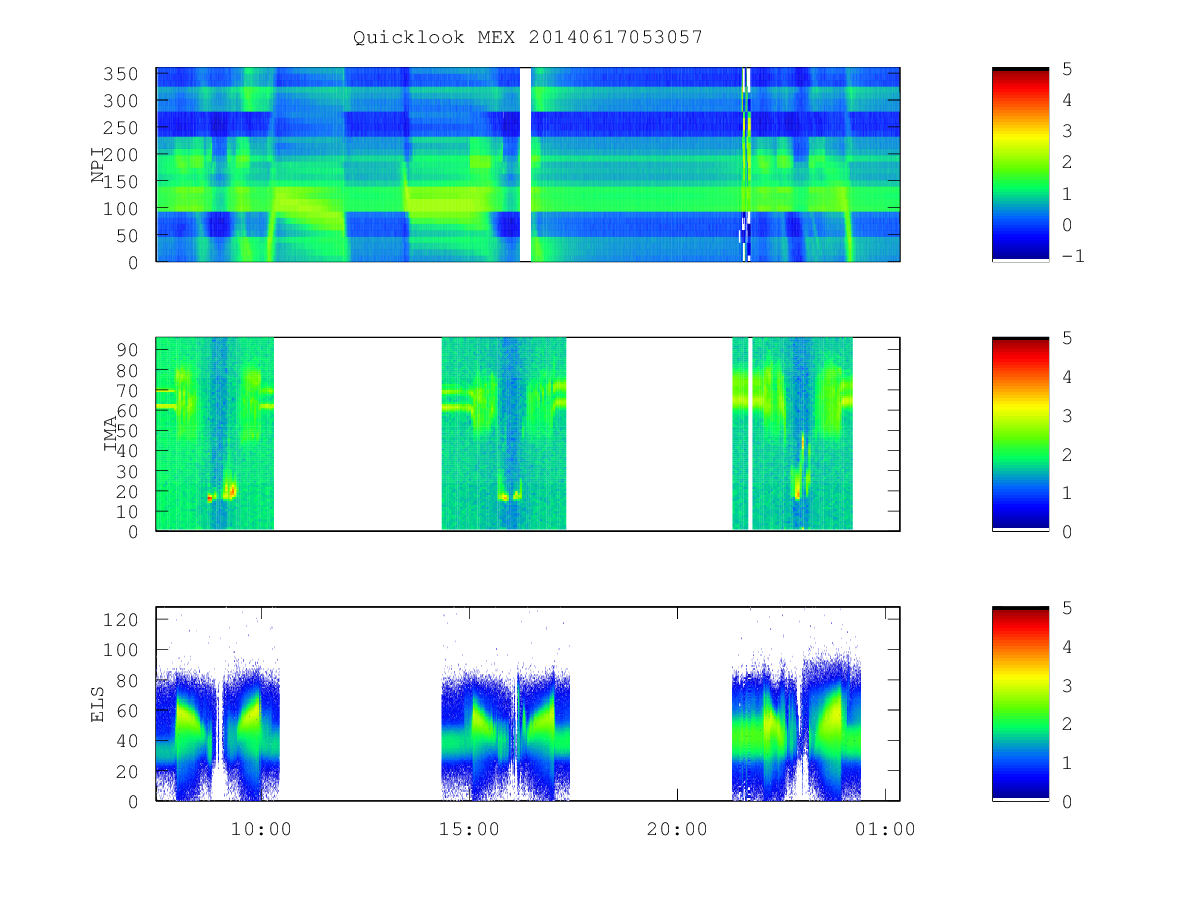Click the wide white data gap in NPI panel
1200x900 pixels.
coord(526,165)
